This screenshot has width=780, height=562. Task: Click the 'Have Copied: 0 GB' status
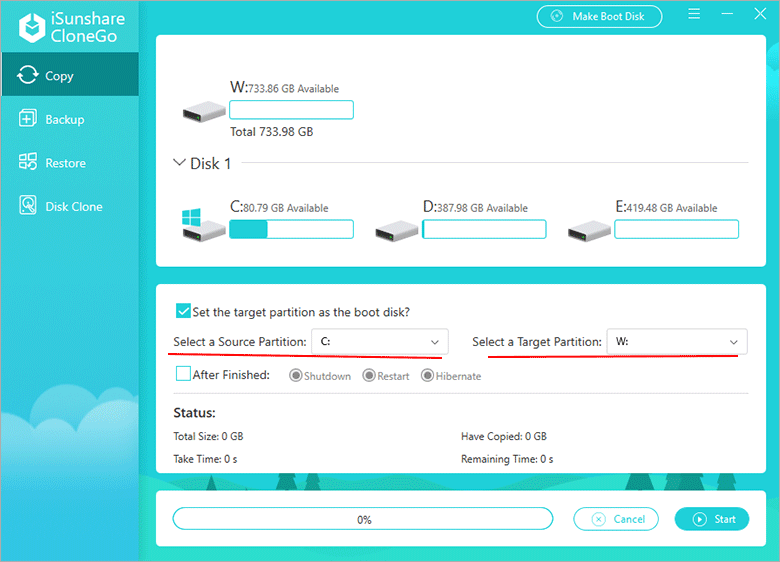pyautogui.click(x=504, y=436)
